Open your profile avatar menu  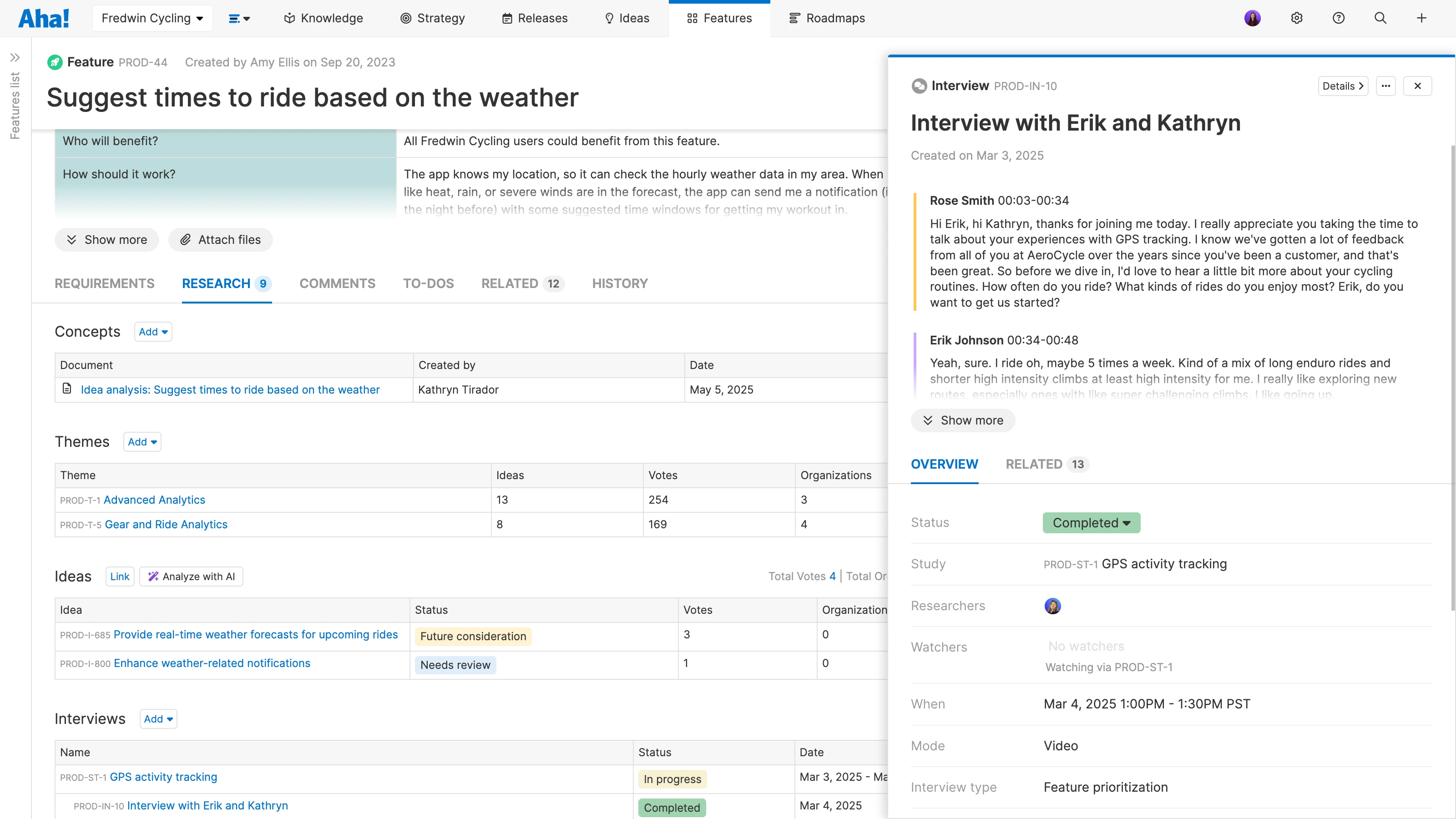pyautogui.click(x=1253, y=18)
